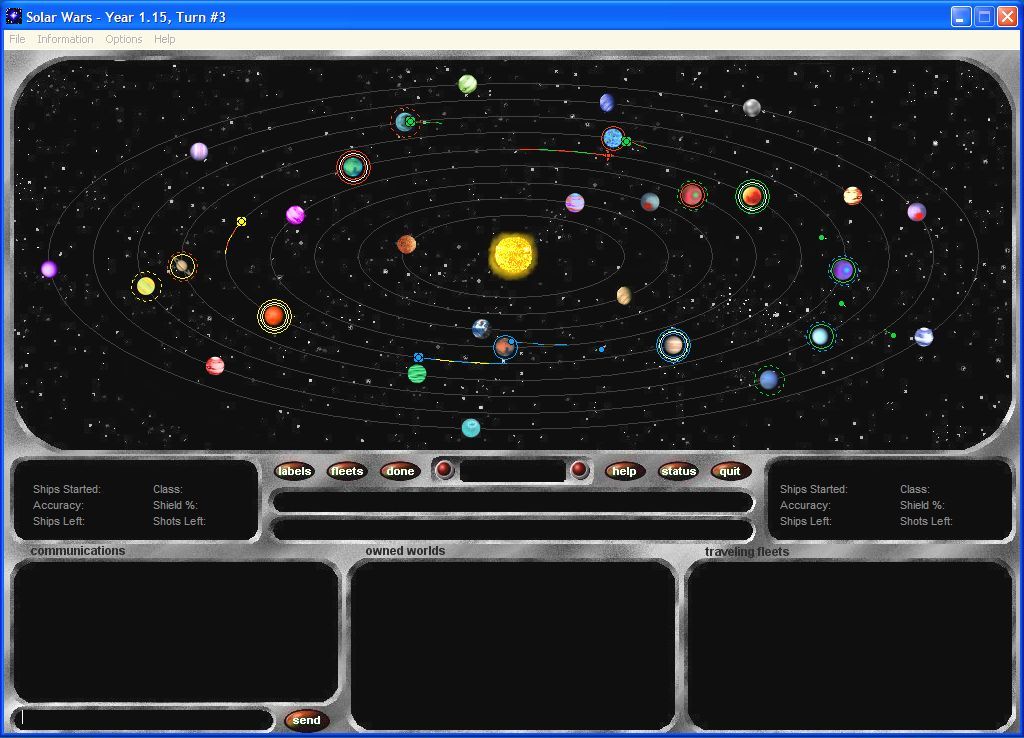Select the purple planet with green rings at right
Viewport: 1024px width, 738px height.
843,270
